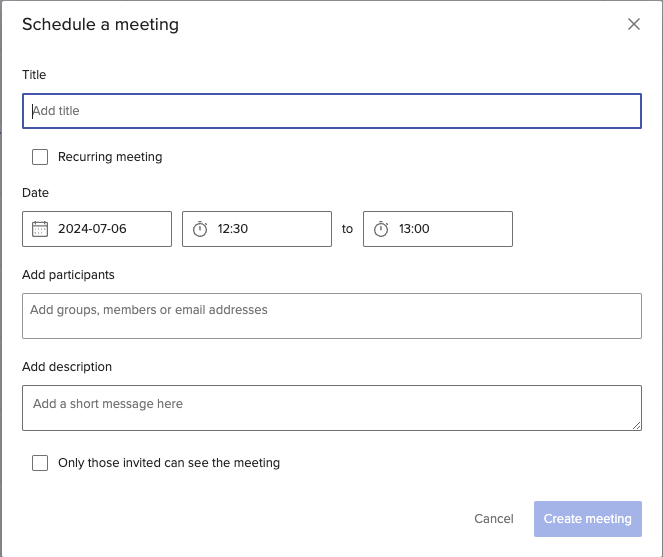
Task: Click the Title field label
Action: pos(34,75)
